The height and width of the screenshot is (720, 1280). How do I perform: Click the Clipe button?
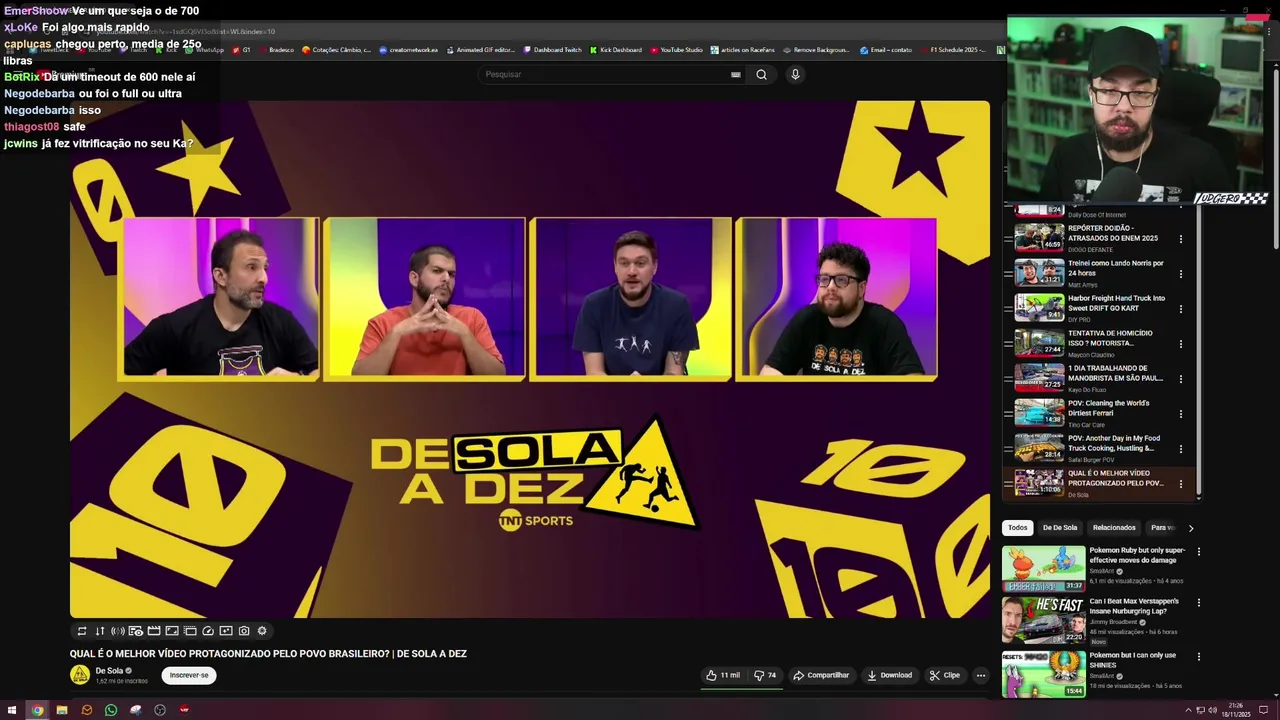pos(945,675)
